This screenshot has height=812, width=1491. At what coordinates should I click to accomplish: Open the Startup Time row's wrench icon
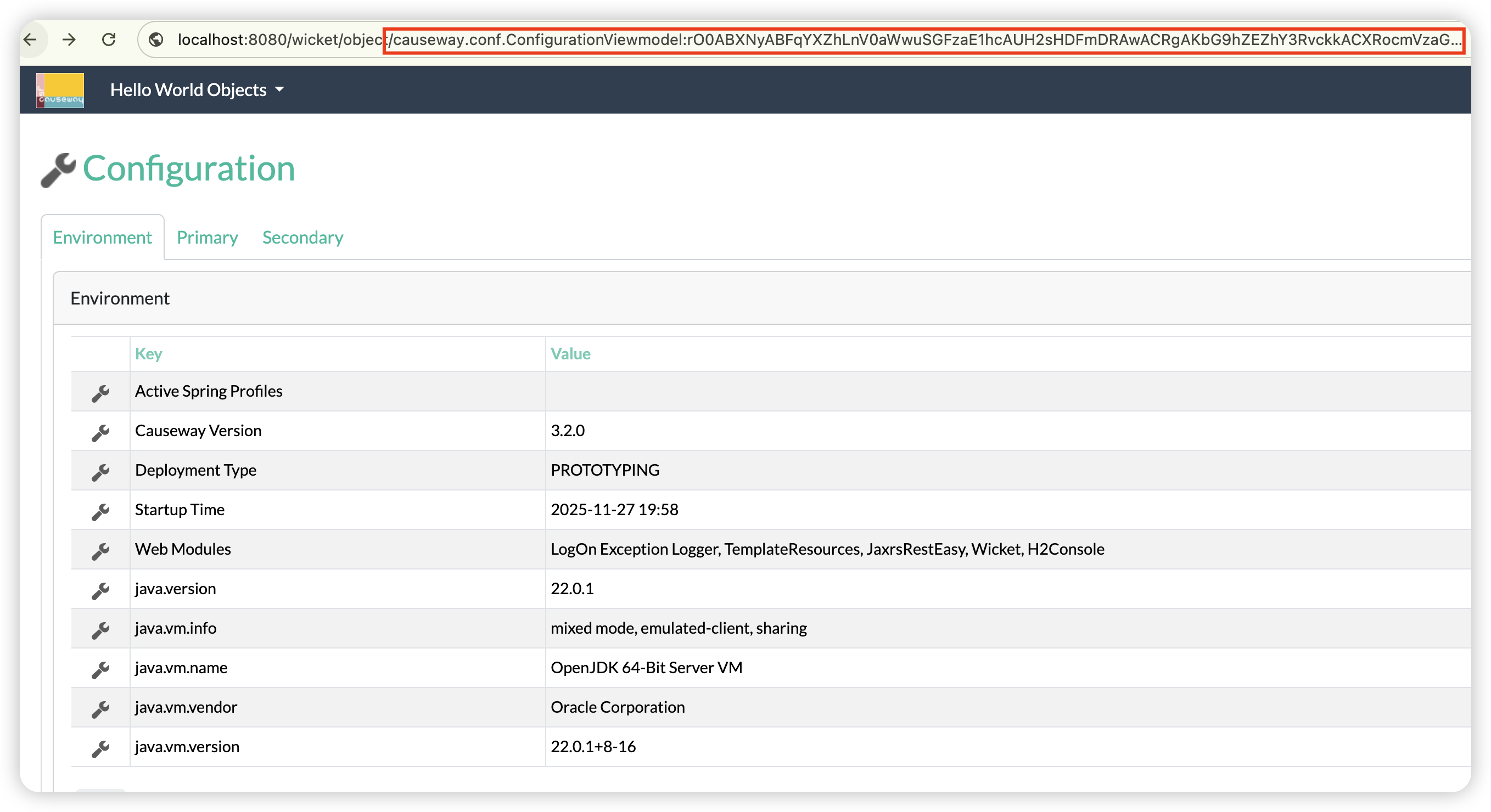click(x=100, y=511)
